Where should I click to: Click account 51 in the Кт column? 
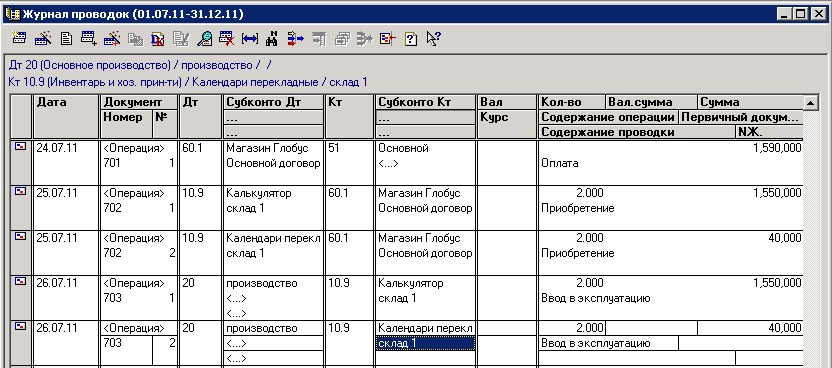click(349, 163)
